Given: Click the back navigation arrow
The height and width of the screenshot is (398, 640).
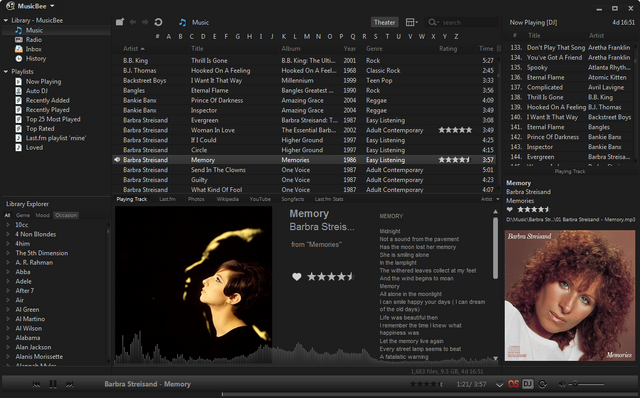Looking at the screenshot, I should (x=133, y=22).
